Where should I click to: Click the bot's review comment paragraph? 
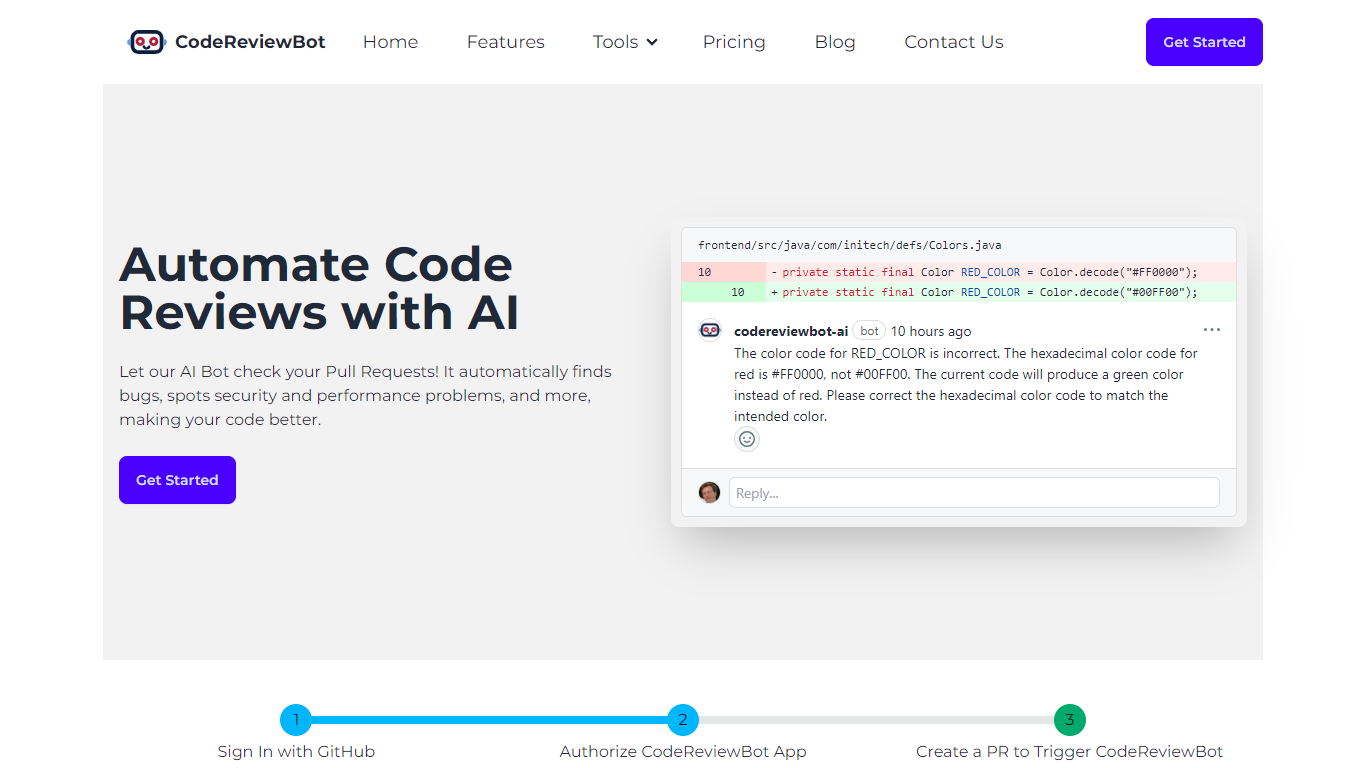(x=966, y=385)
